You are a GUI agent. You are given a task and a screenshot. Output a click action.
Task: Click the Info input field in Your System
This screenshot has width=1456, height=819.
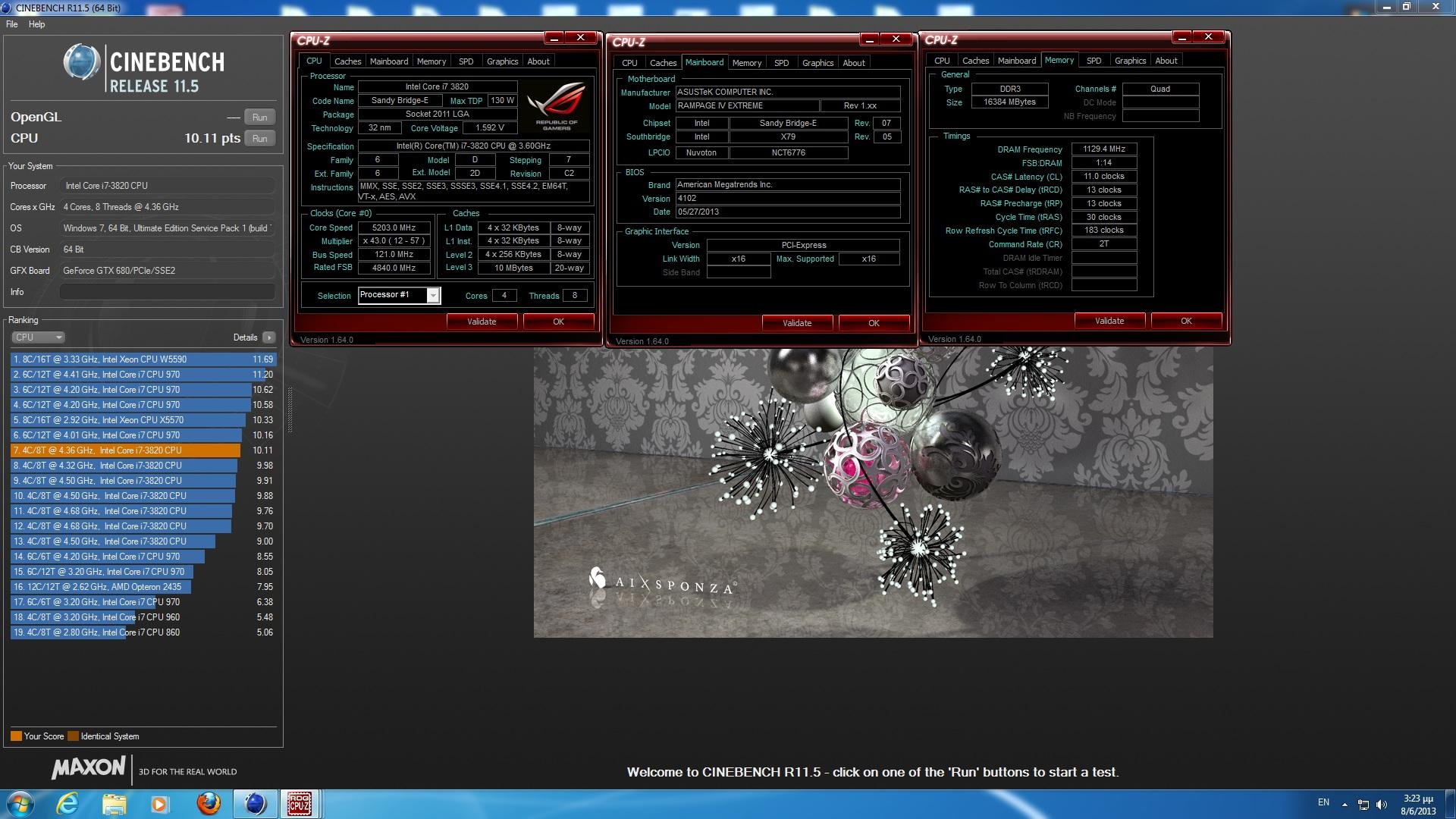coord(167,292)
